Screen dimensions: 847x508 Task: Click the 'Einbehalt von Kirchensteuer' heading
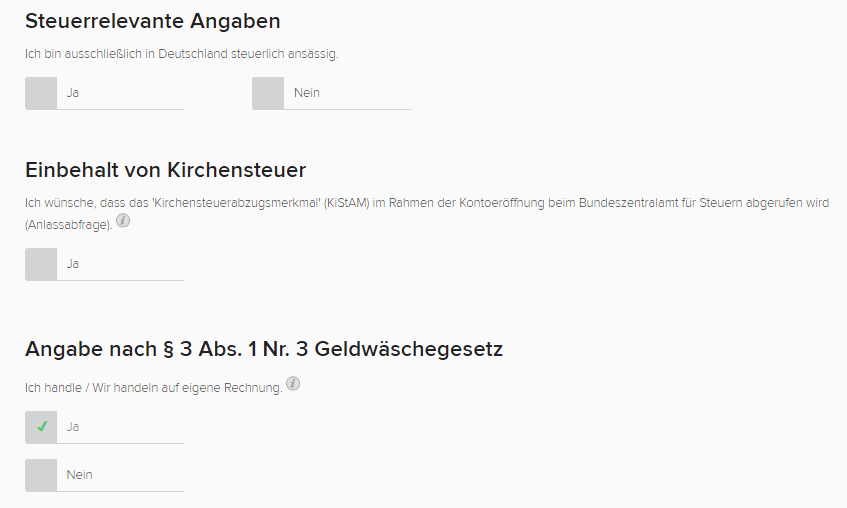tap(165, 168)
